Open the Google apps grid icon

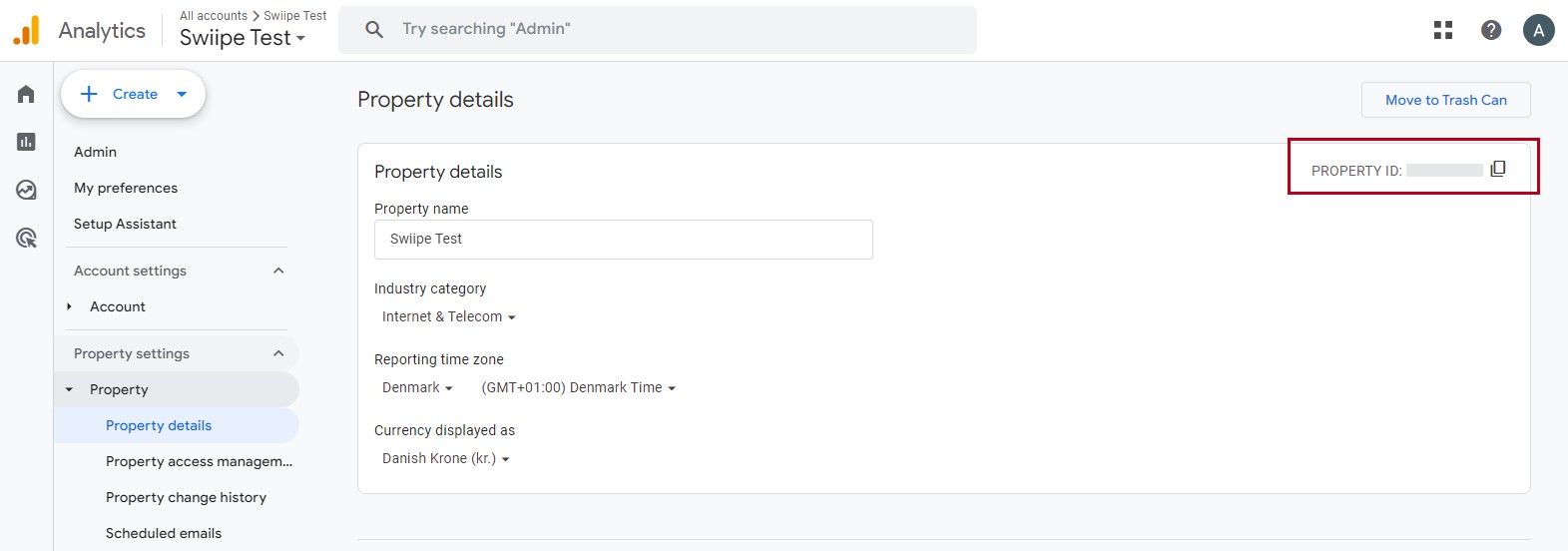click(1443, 30)
